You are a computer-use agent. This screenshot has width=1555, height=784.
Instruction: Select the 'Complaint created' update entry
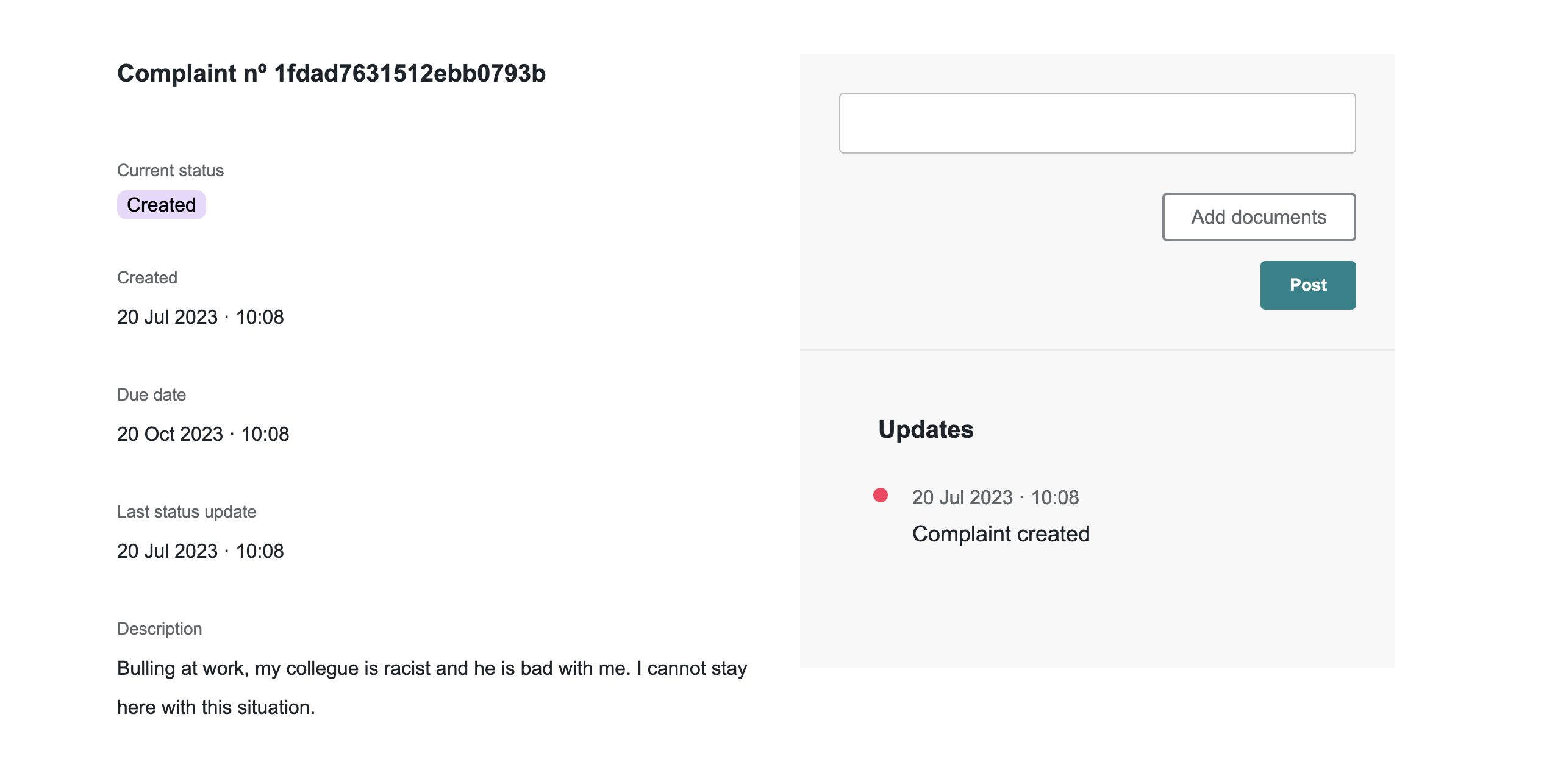pyautogui.click(x=1001, y=534)
